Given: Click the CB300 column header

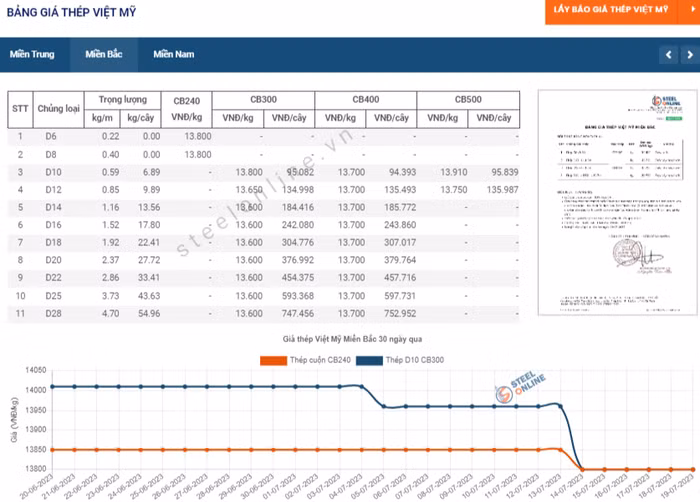Looking at the screenshot, I should pos(263,100).
